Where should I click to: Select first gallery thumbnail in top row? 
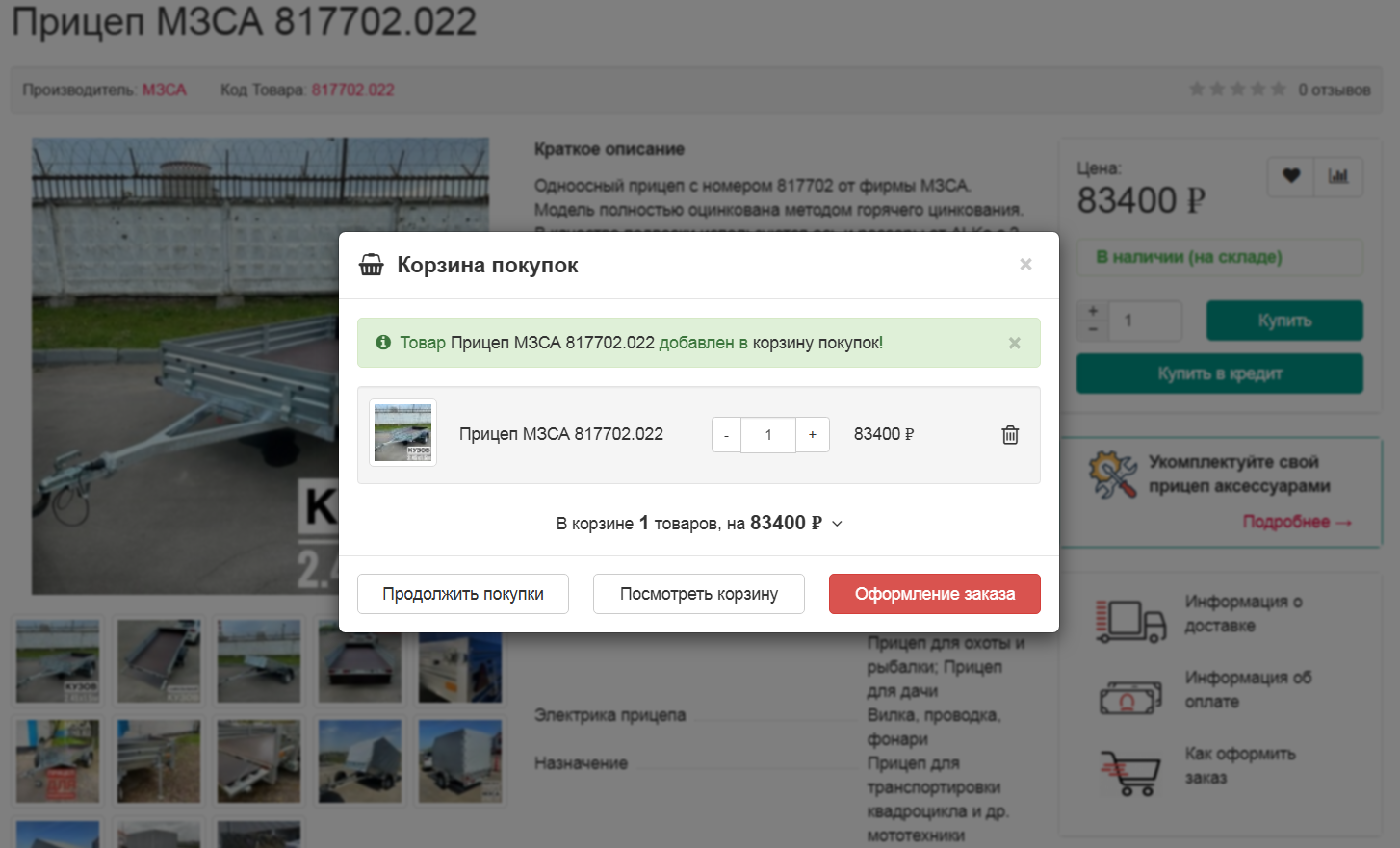[58, 661]
